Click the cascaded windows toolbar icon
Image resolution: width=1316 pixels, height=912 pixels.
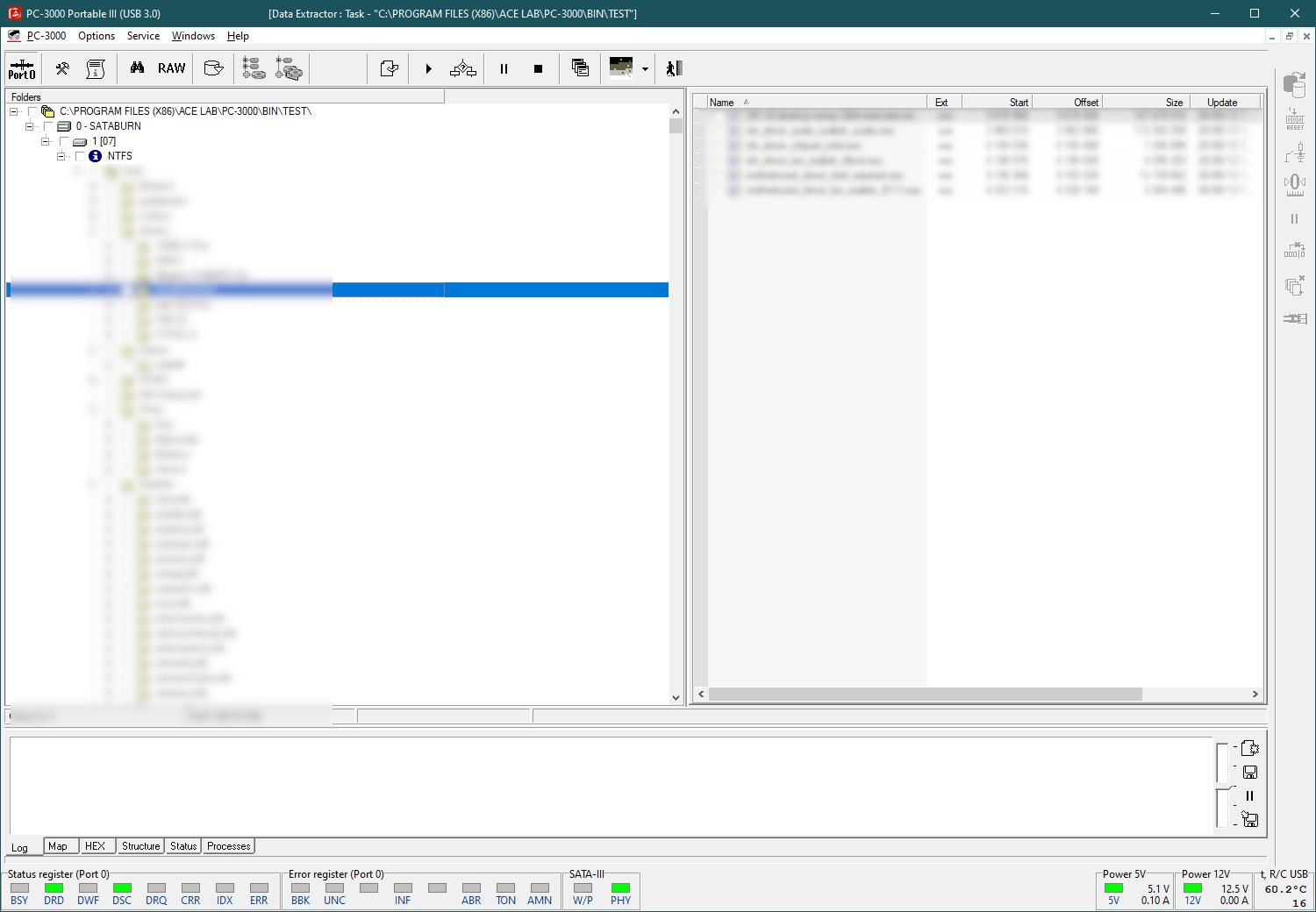coord(580,68)
